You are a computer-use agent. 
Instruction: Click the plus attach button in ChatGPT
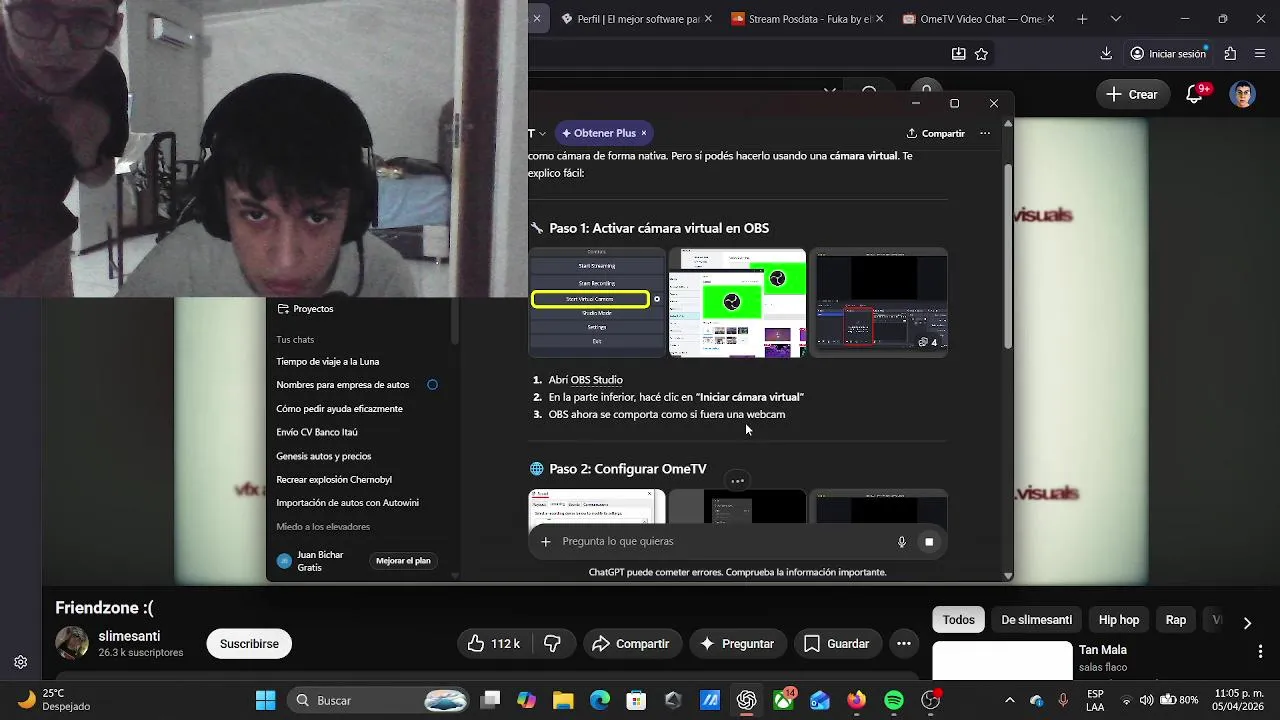545,541
